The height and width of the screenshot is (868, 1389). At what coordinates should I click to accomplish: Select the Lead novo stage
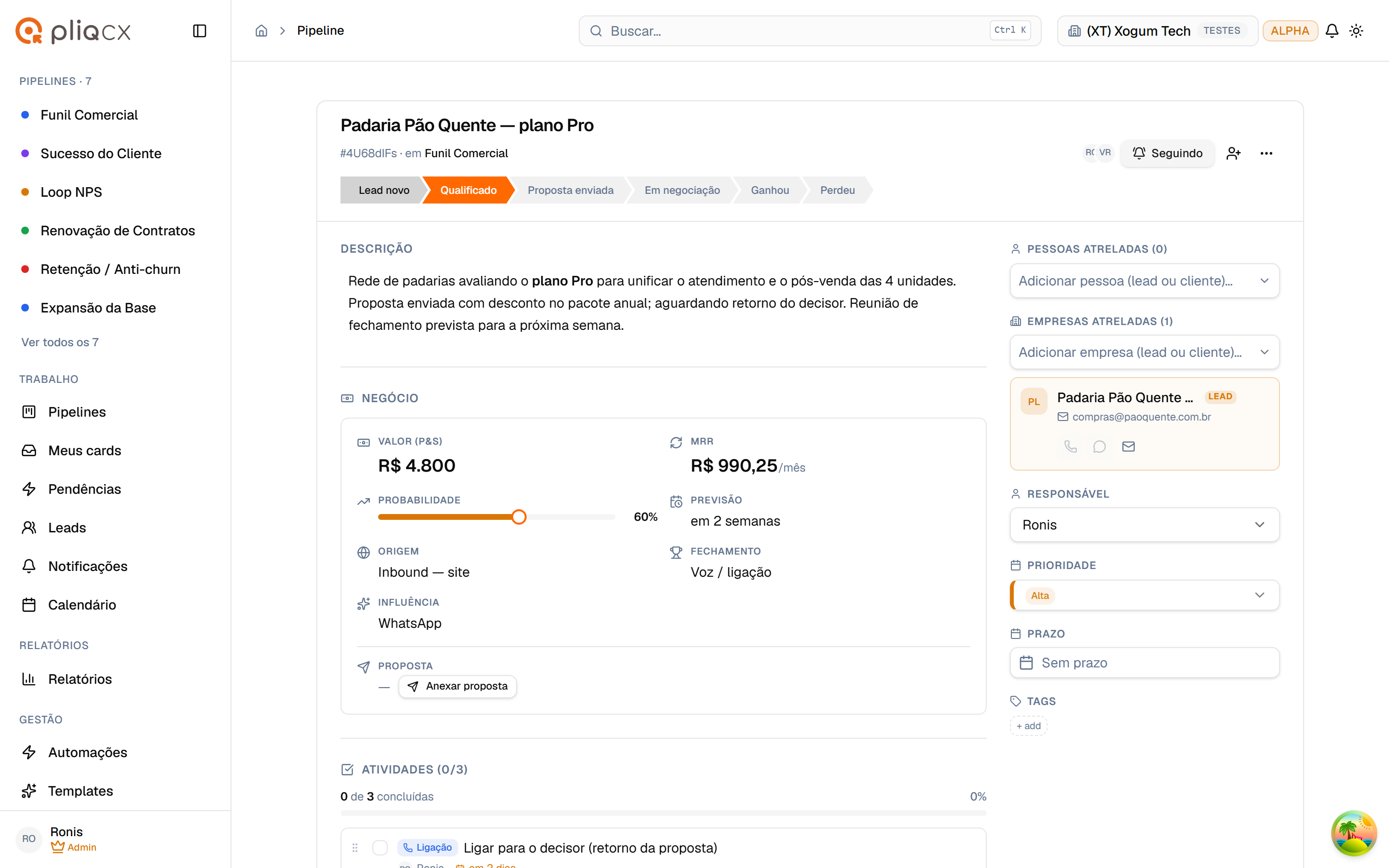click(x=383, y=190)
